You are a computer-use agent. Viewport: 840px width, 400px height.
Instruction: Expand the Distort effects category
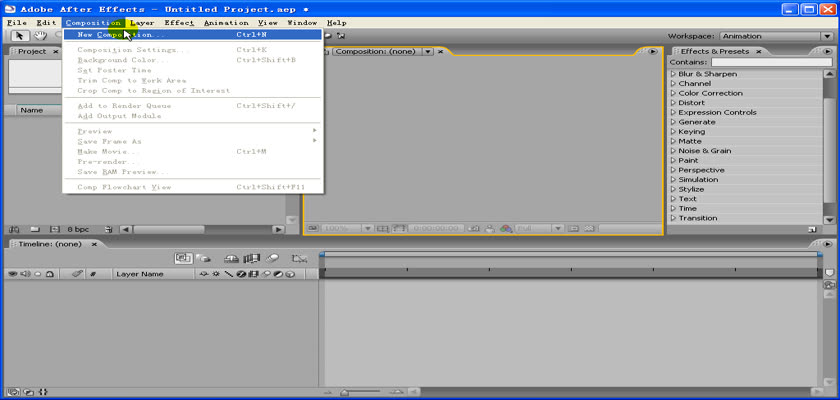point(673,103)
